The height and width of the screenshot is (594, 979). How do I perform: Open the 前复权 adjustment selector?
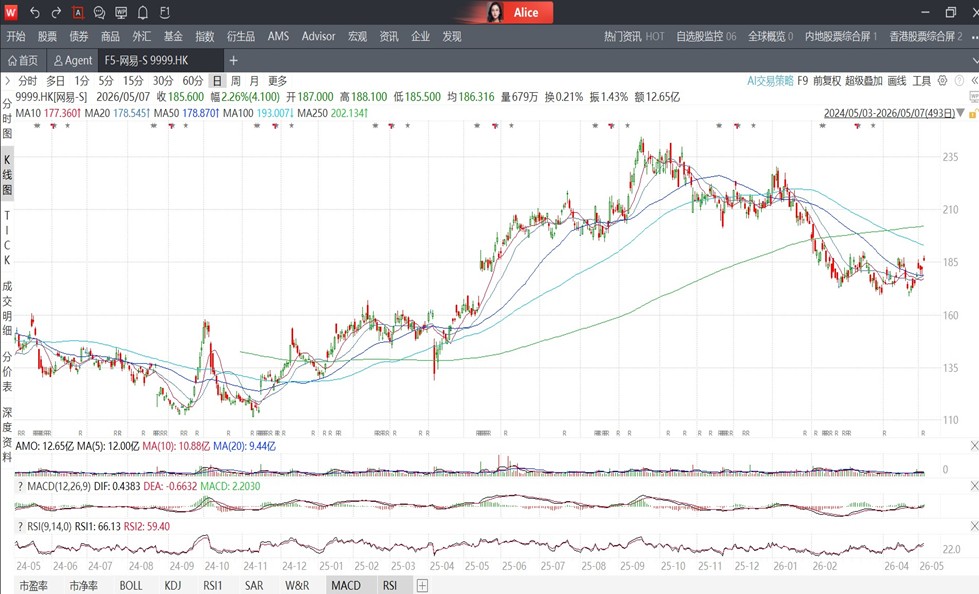[827, 81]
